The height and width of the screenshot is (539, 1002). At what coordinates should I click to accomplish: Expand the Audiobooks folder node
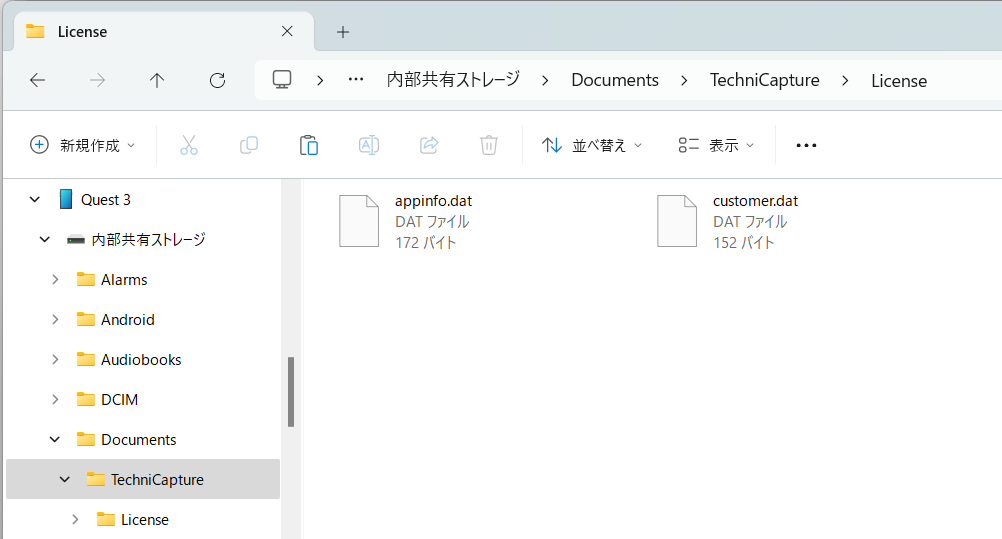click(x=55, y=359)
